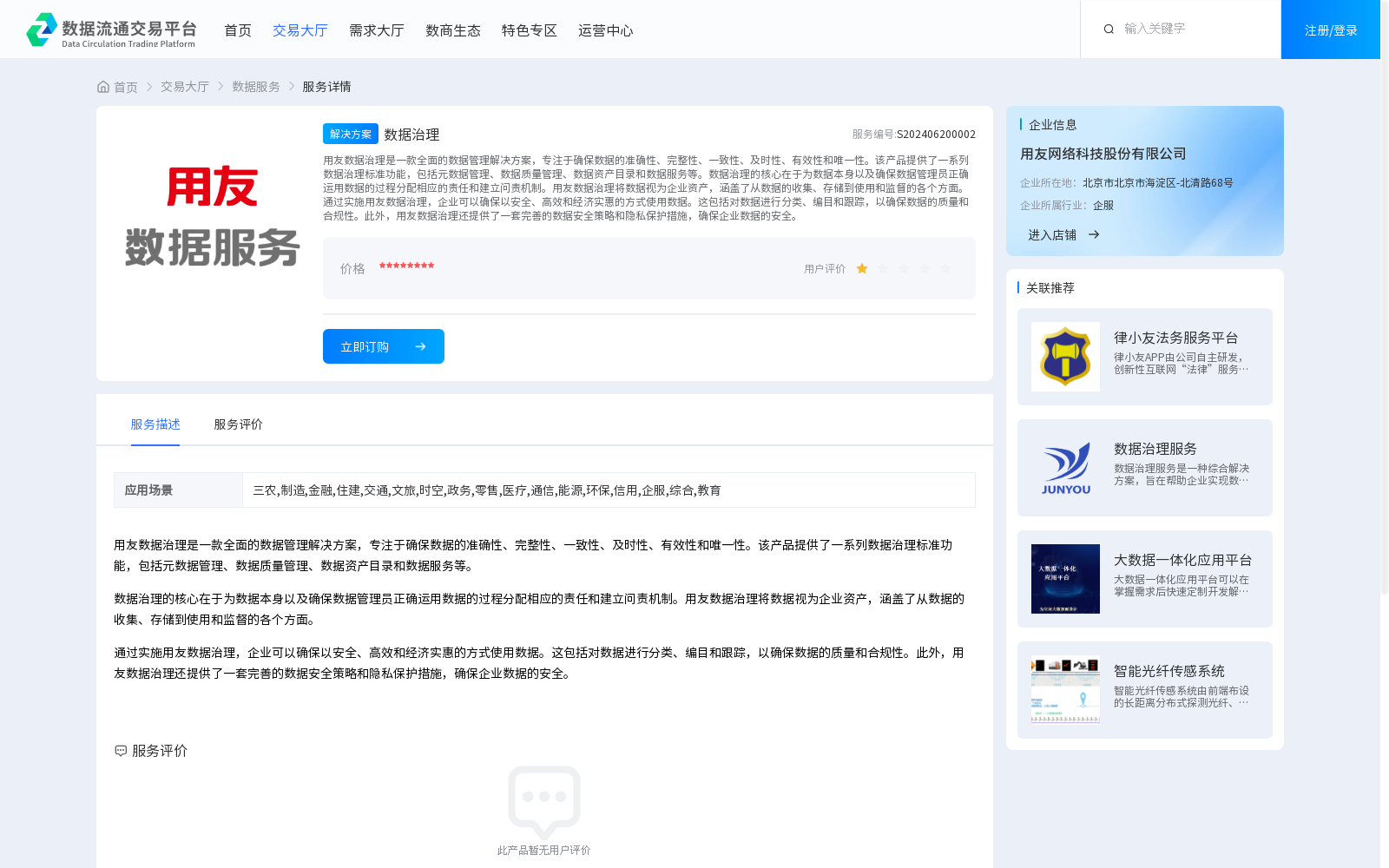Focus the 输入关键字 search field
Screen dimensions: 1389x868
pyautogui.click(x=1194, y=29)
